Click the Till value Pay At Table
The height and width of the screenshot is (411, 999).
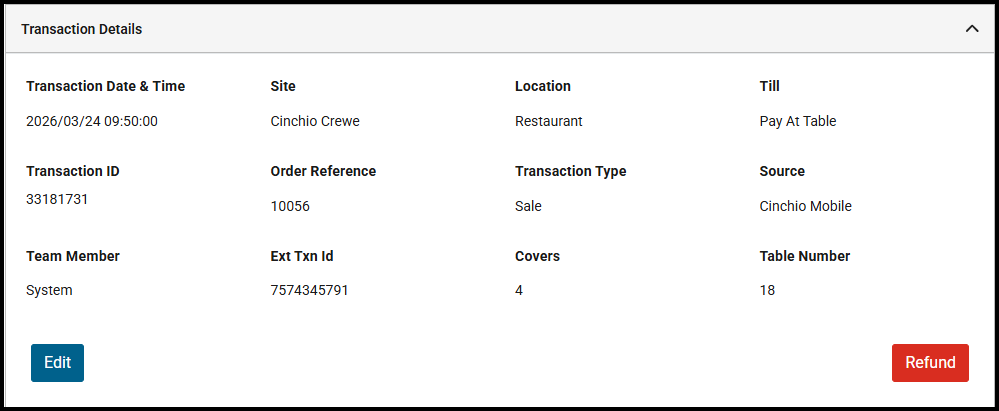(797, 121)
